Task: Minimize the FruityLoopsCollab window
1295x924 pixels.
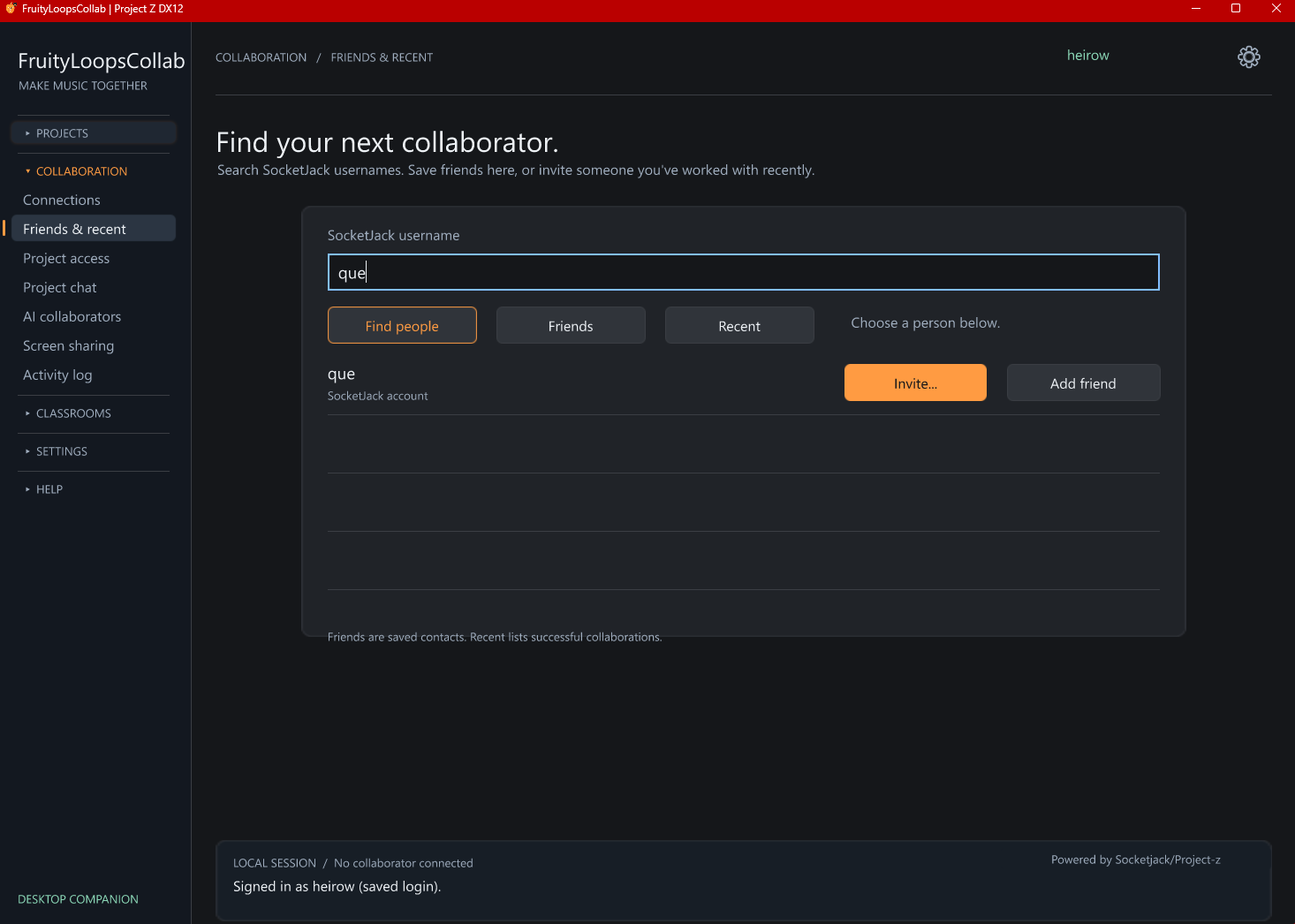Action: [1196, 9]
